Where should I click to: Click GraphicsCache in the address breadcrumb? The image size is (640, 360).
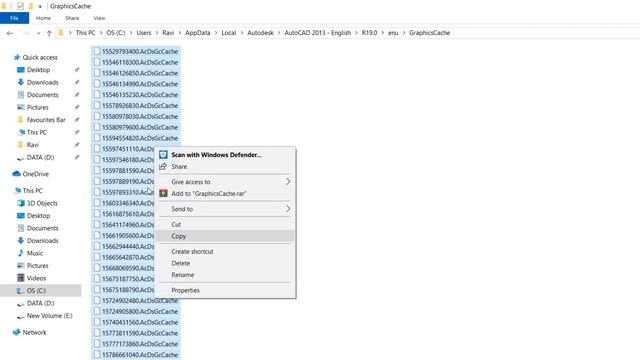(x=429, y=33)
